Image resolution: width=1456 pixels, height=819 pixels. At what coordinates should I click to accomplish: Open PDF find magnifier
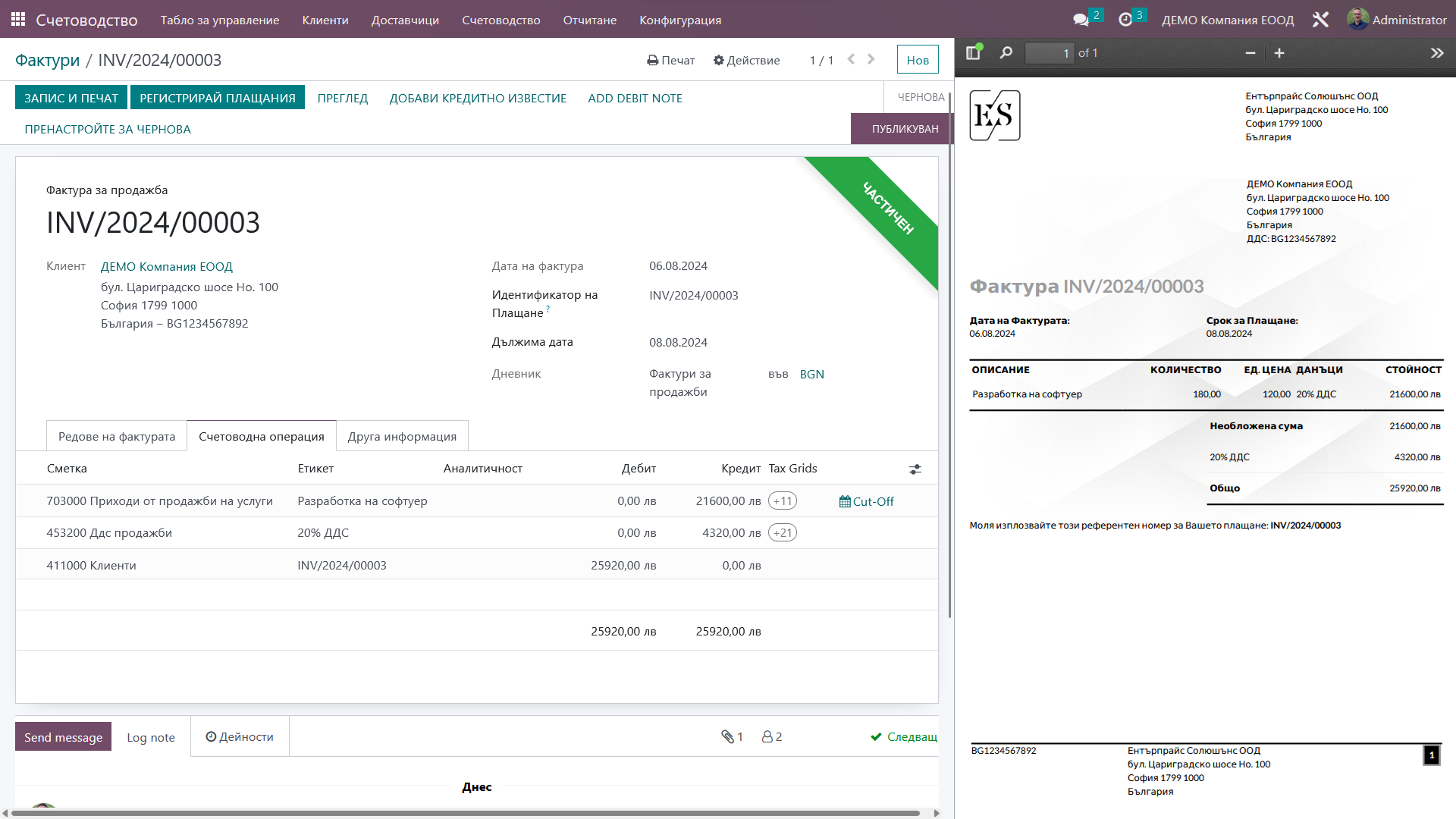coord(1006,53)
